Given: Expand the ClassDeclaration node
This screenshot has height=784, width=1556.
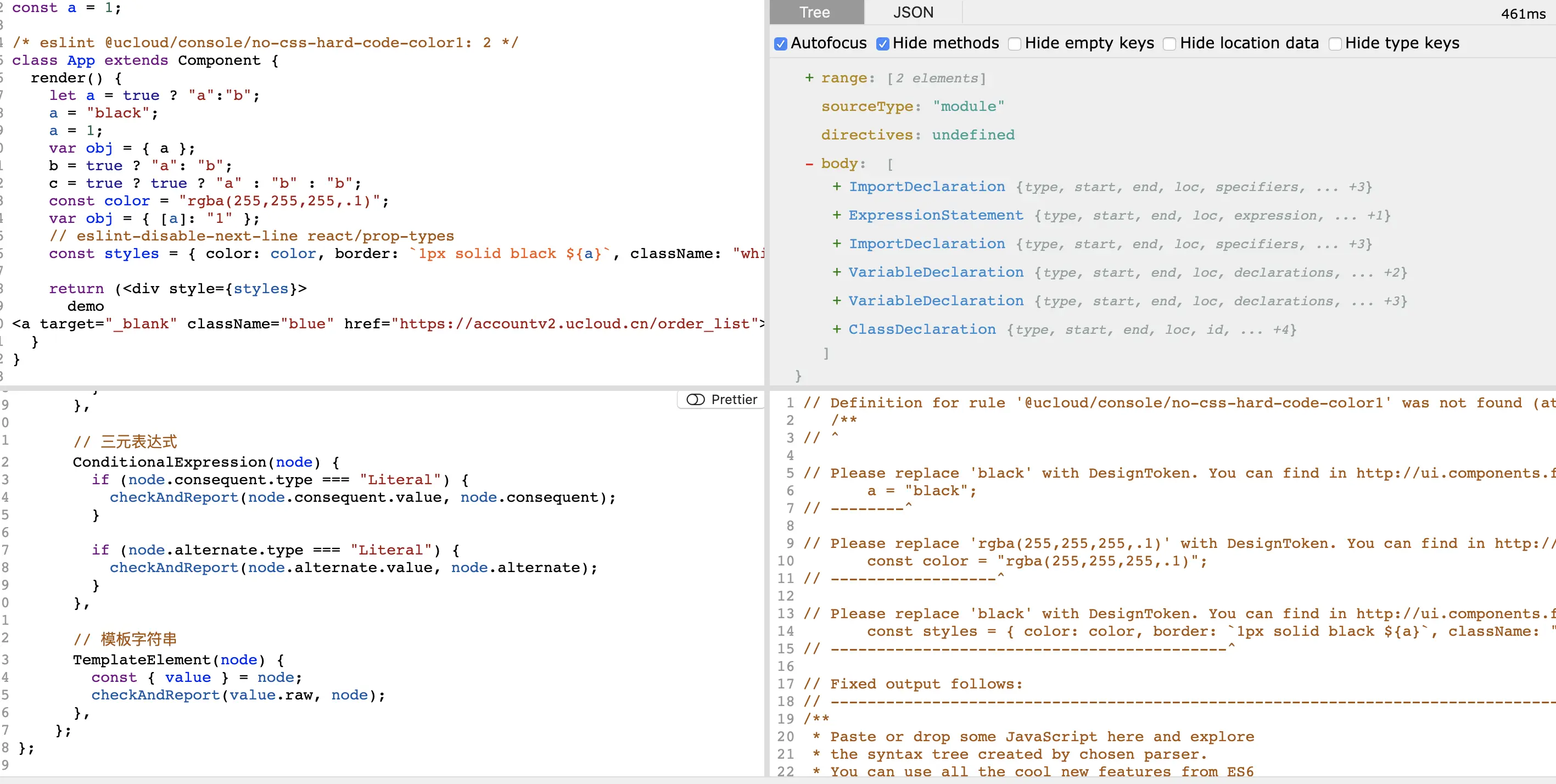Looking at the screenshot, I should tap(837, 329).
